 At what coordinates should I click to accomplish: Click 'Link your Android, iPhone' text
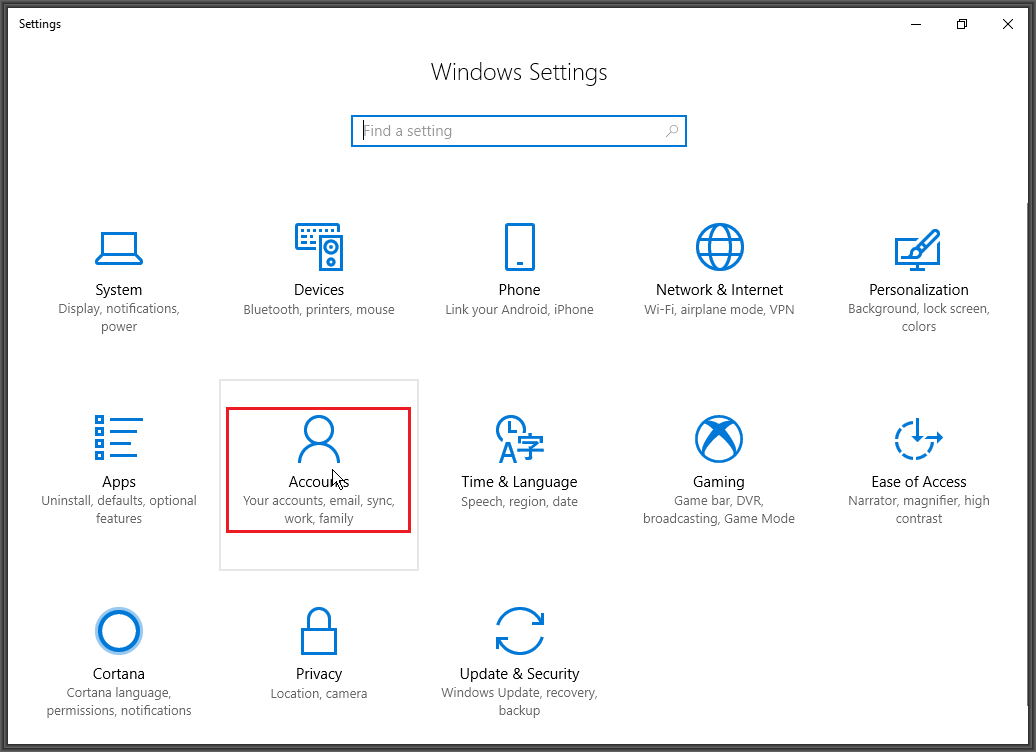(x=519, y=310)
